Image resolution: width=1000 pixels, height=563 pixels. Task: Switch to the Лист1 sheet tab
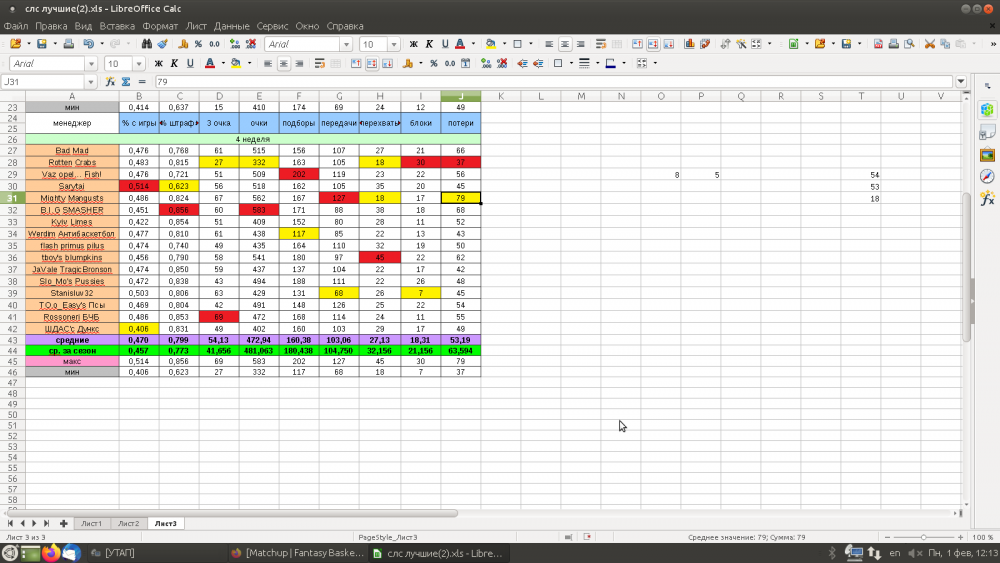[x=91, y=523]
